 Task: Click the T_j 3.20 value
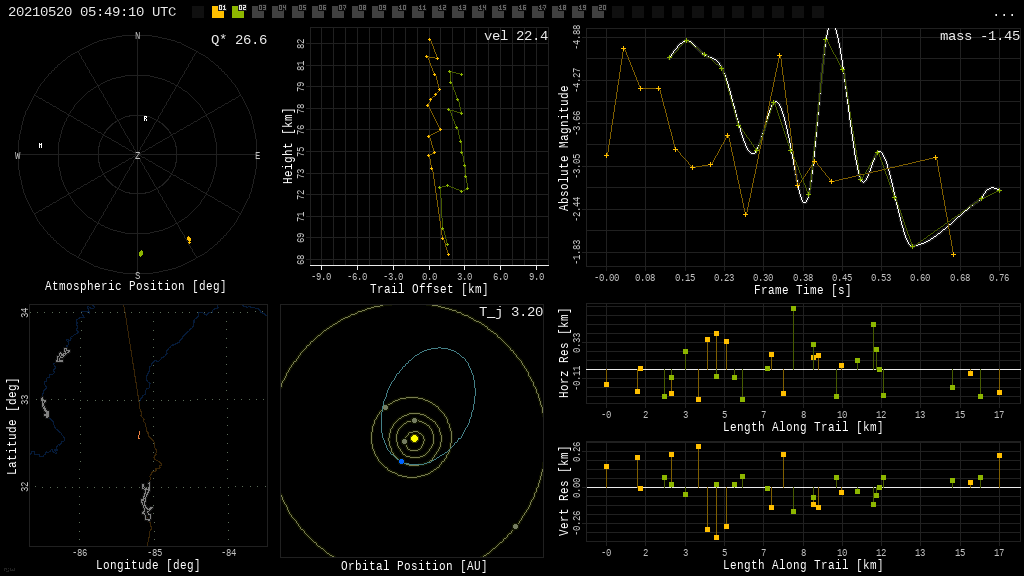(x=510, y=313)
